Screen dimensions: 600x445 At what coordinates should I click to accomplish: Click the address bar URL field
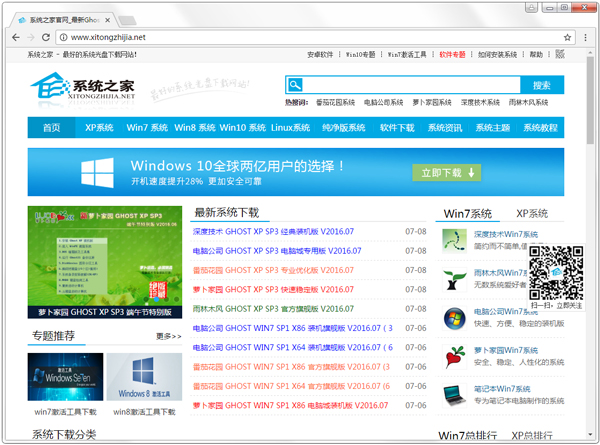314,37
